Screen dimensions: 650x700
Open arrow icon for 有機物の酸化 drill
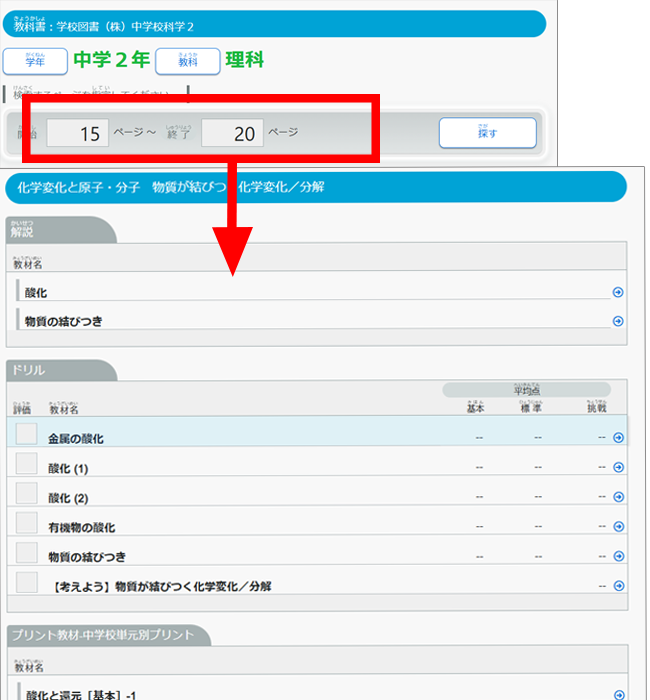(618, 527)
